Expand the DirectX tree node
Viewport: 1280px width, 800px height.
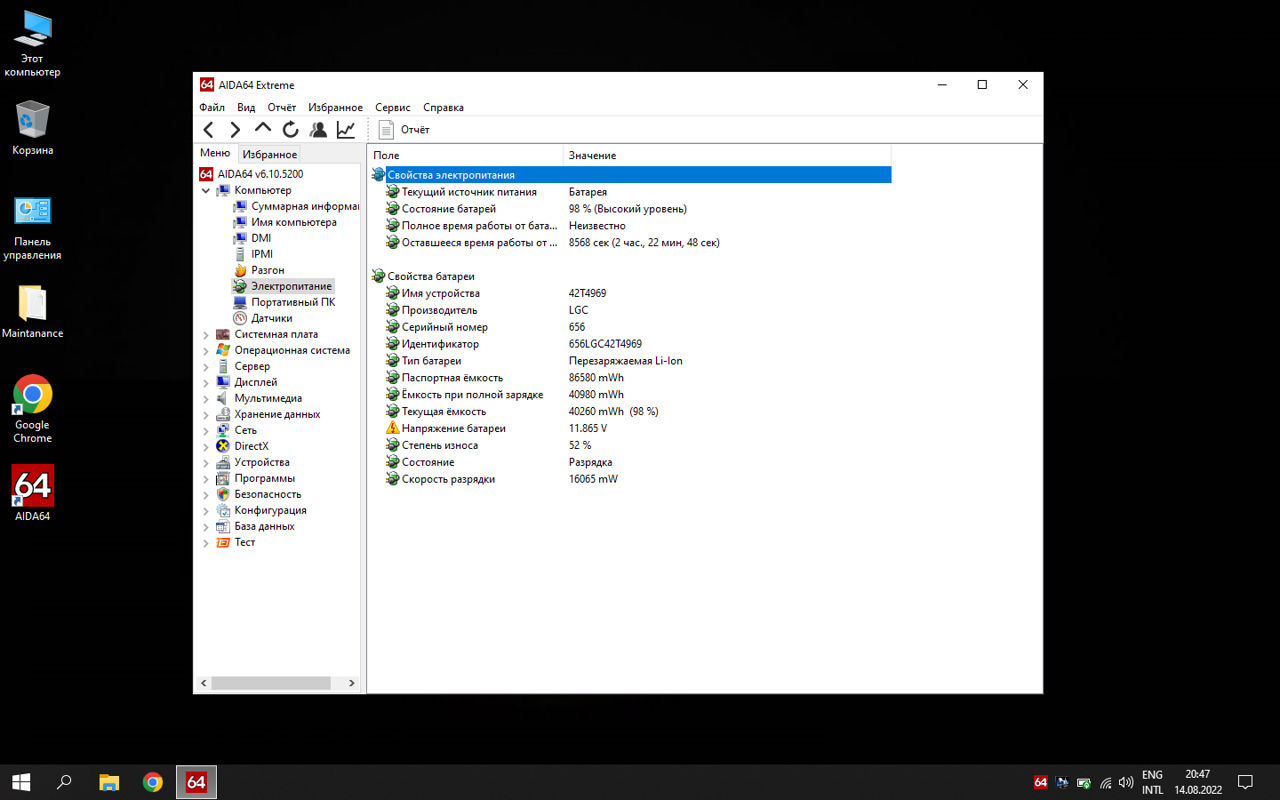pyautogui.click(x=206, y=446)
